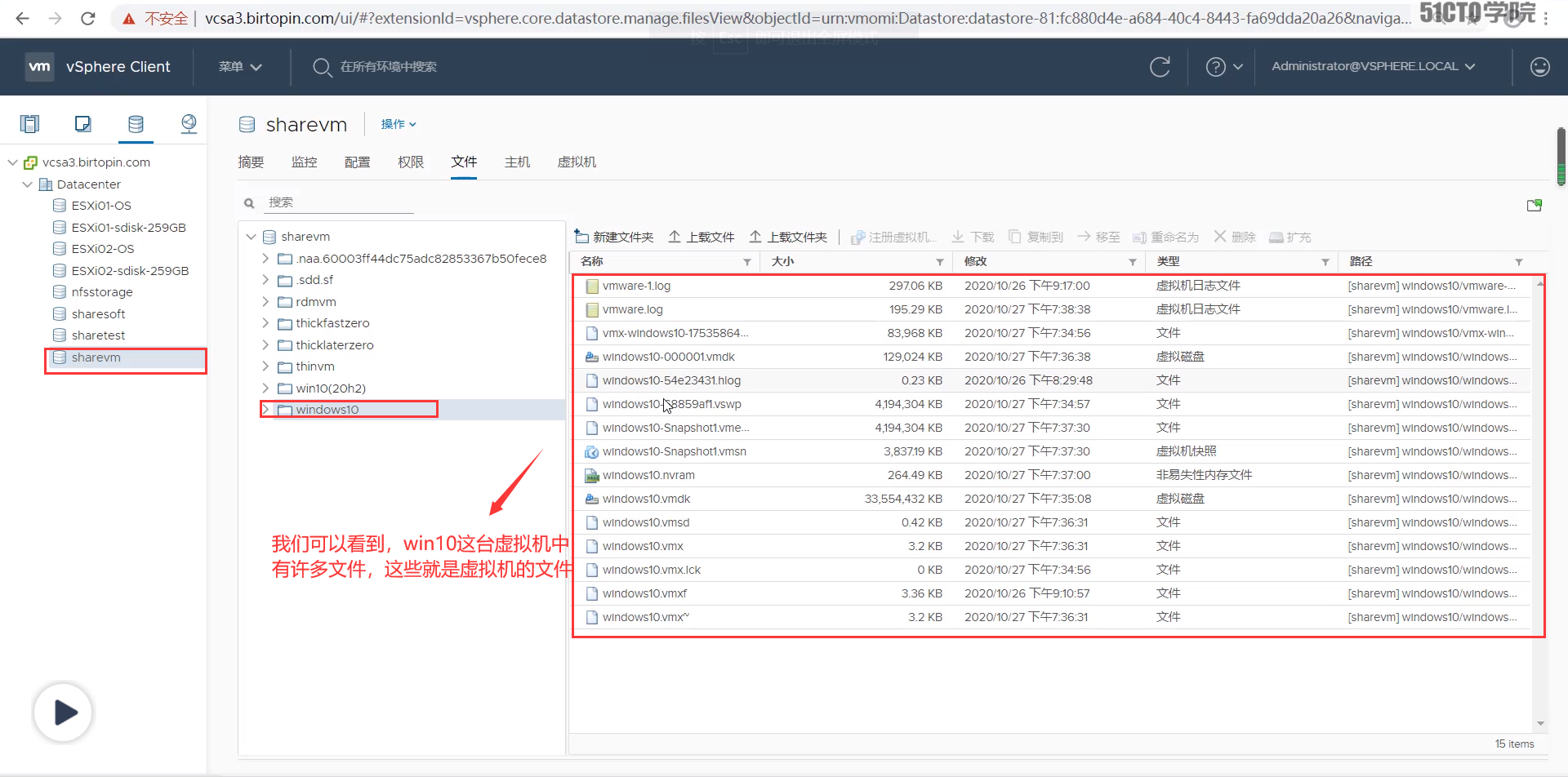Select the Storage inventory view icon
Viewport: 1568px width, 777px height.
click(136, 123)
